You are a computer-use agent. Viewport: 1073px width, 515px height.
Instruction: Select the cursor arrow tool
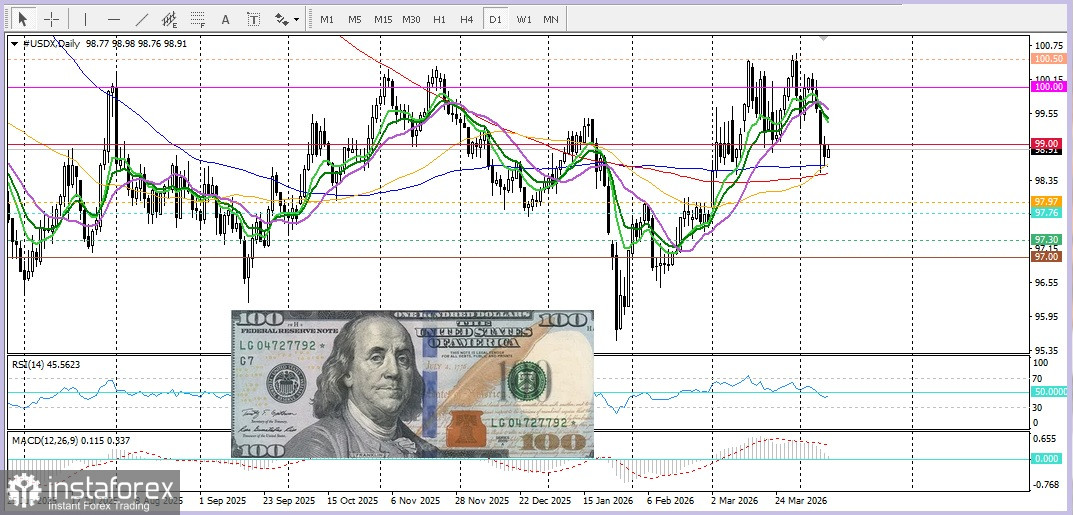coord(23,19)
